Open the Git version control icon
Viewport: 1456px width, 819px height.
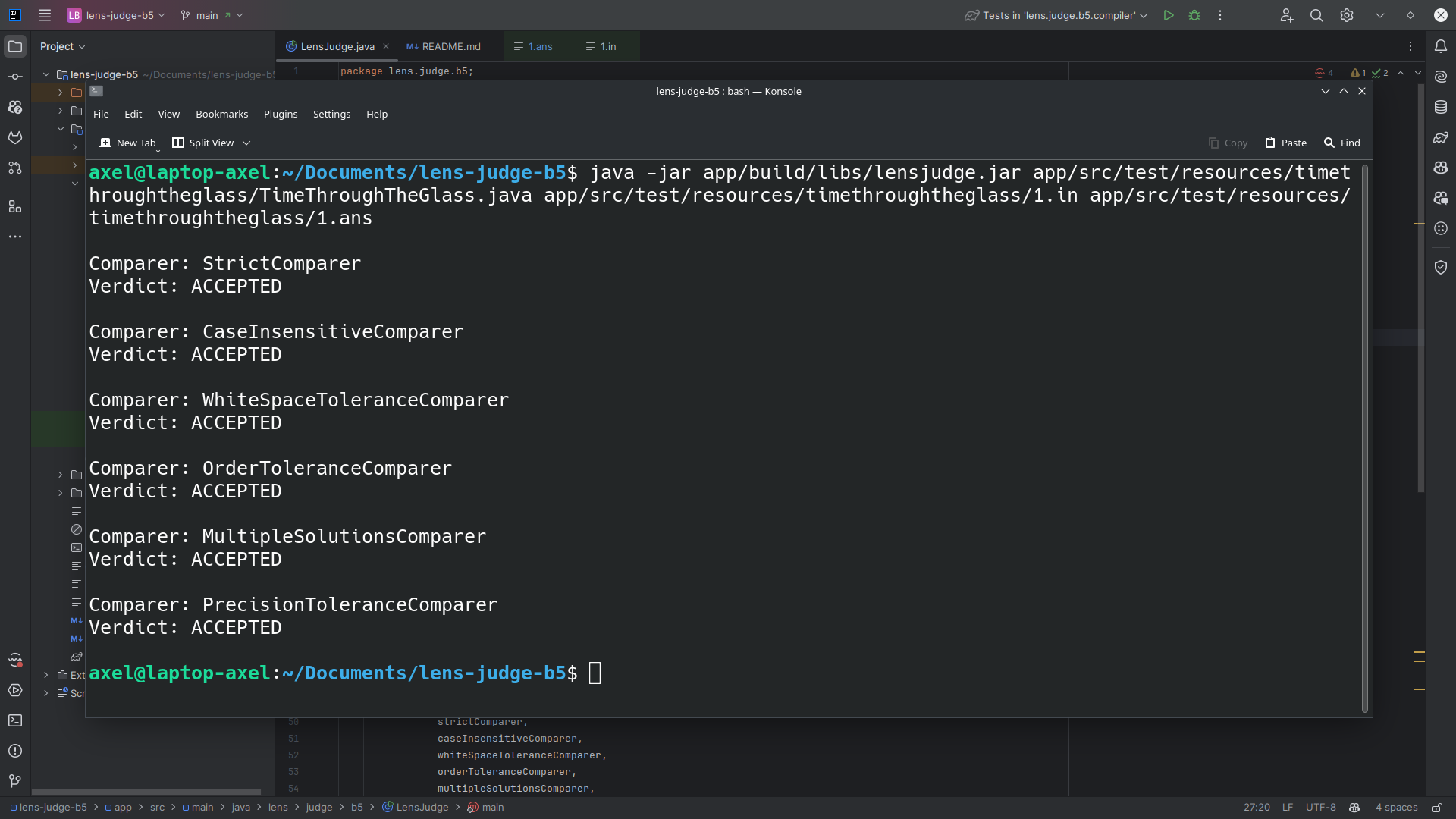click(x=15, y=781)
